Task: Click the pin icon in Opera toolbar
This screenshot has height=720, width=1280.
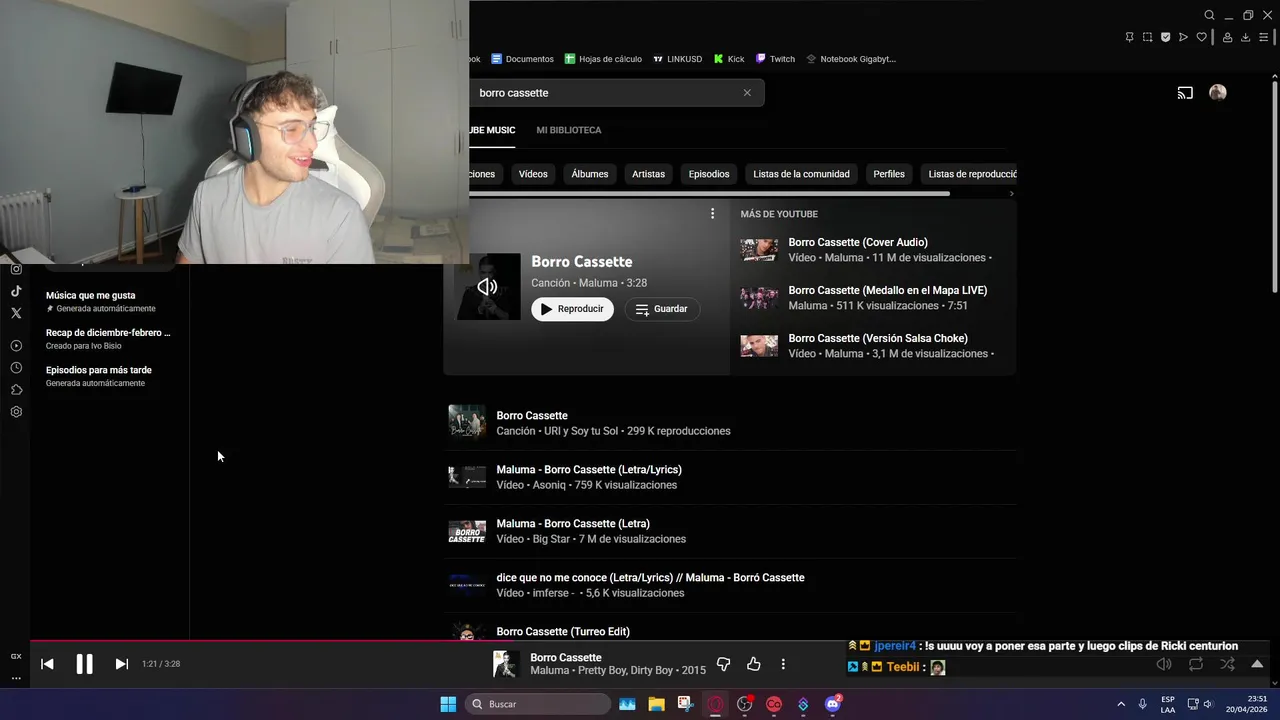Action: pyautogui.click(x=1129, y=37)
